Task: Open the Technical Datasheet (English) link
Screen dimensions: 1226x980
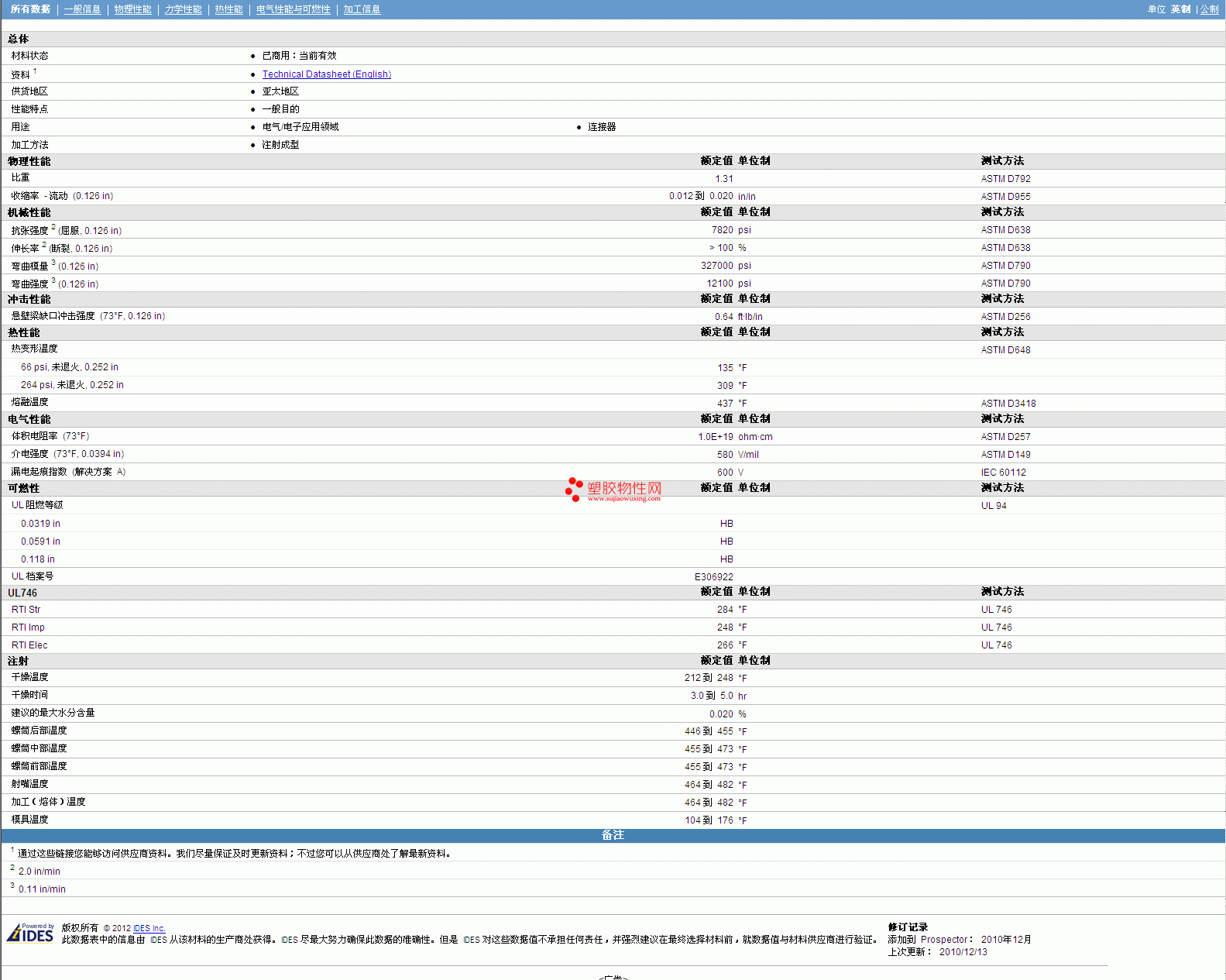Action: click(326, 74)
